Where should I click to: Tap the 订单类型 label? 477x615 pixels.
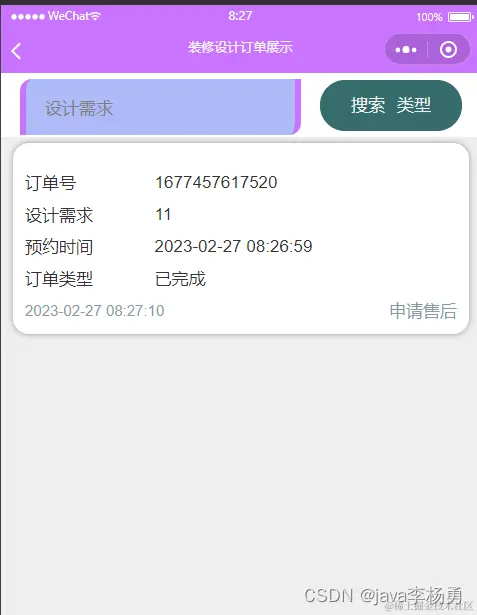(x=59, y=279)
